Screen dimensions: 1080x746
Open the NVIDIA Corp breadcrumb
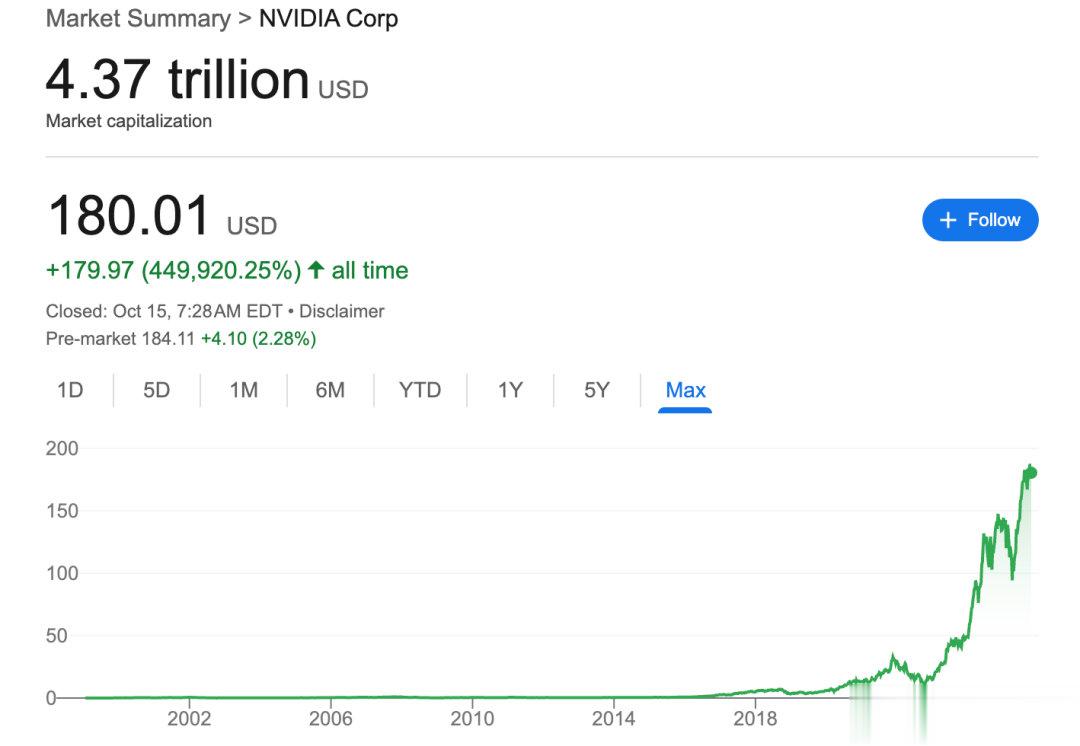328,19
